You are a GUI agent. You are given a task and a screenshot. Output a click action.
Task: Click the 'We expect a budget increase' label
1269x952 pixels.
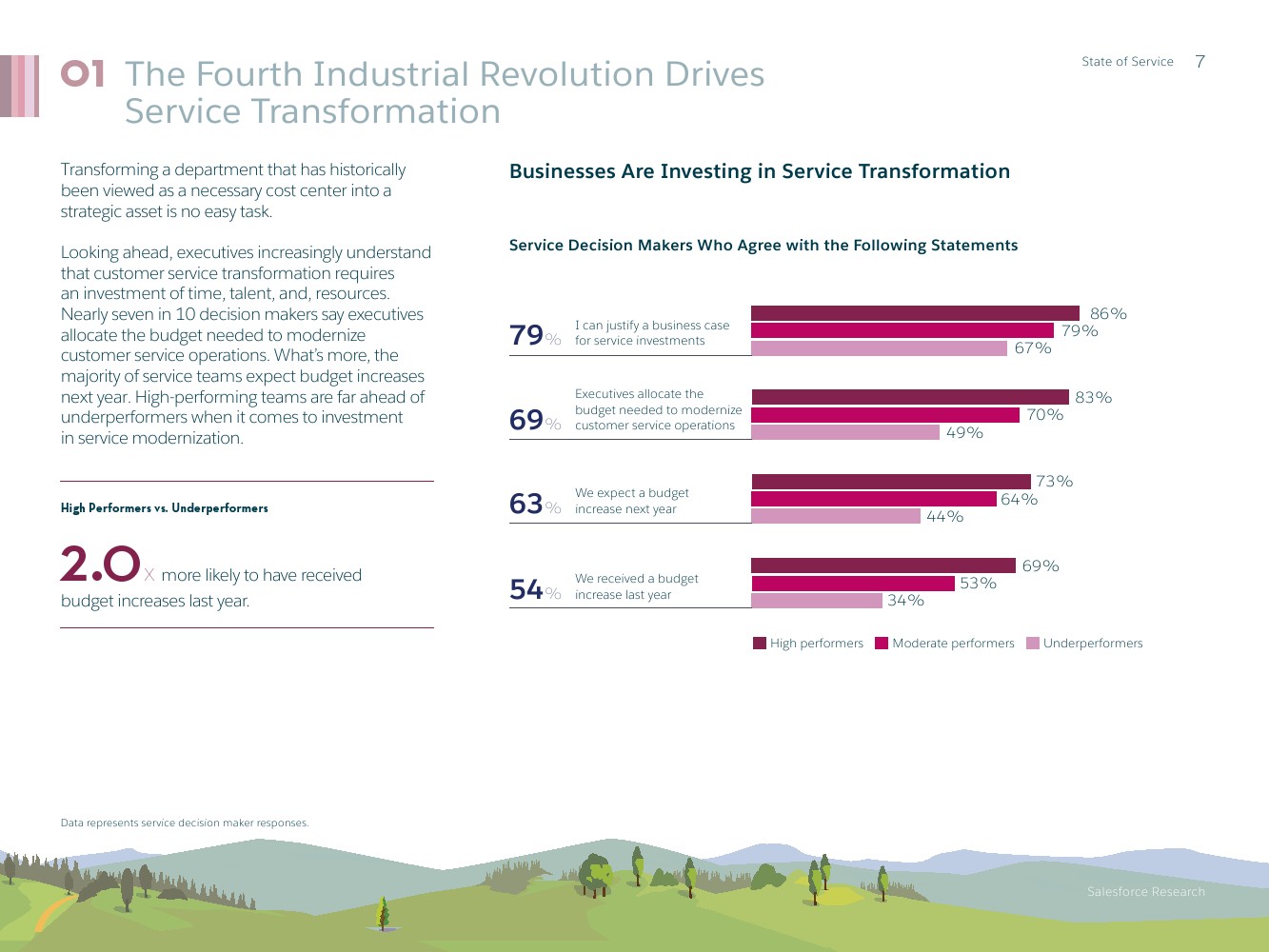(x=631, y=501)
